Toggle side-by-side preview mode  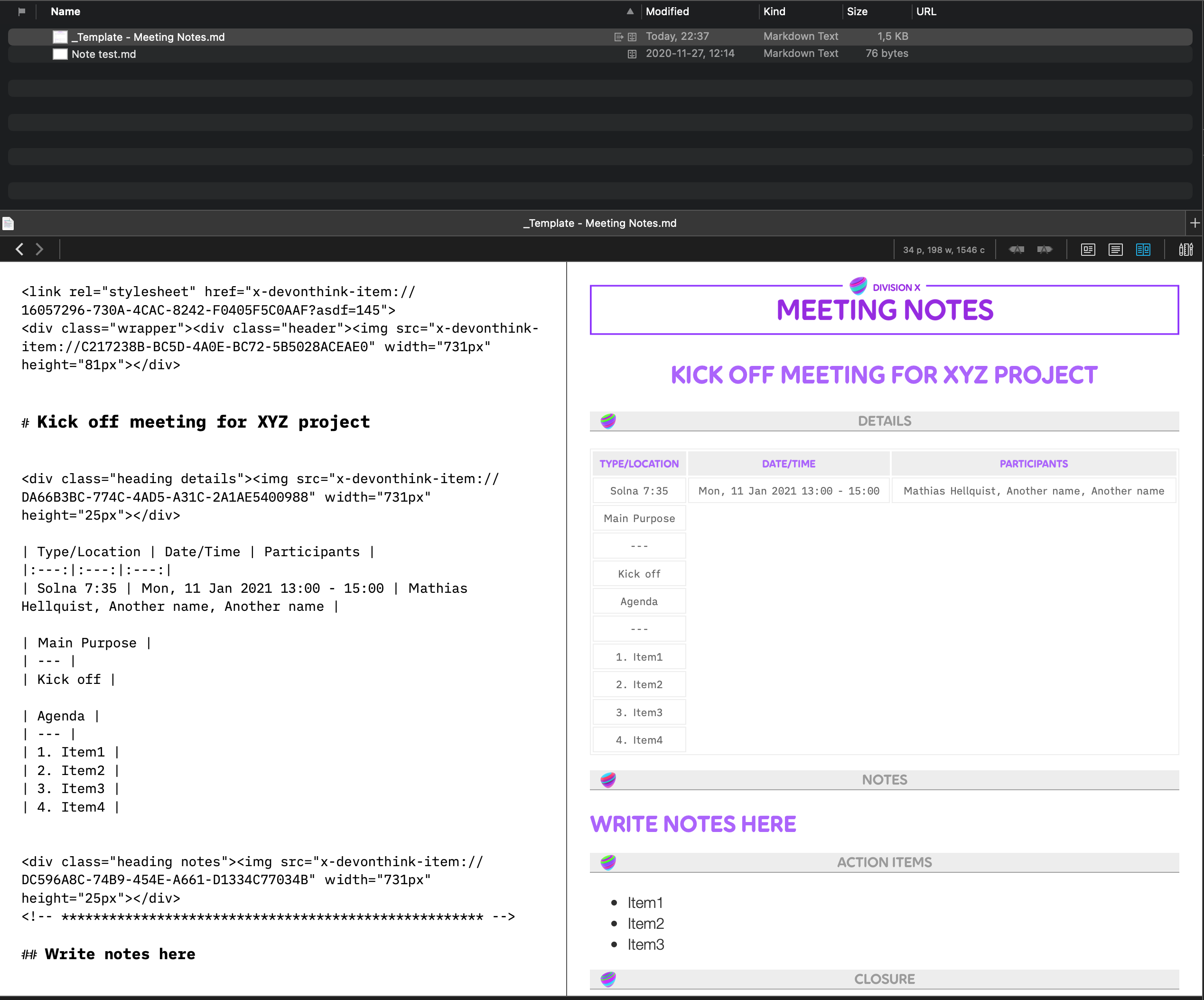1143,250
